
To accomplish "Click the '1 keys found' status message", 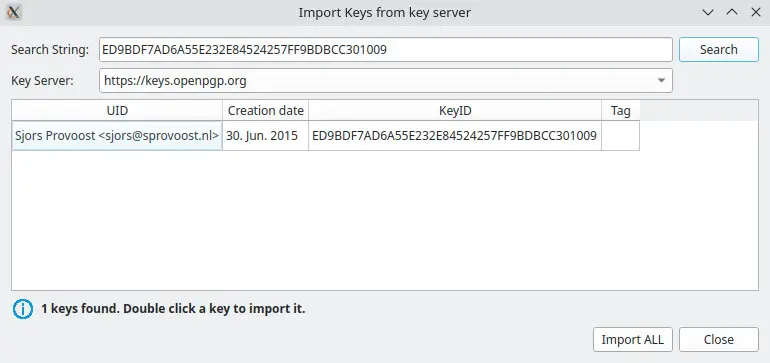I will click(173, 309).
